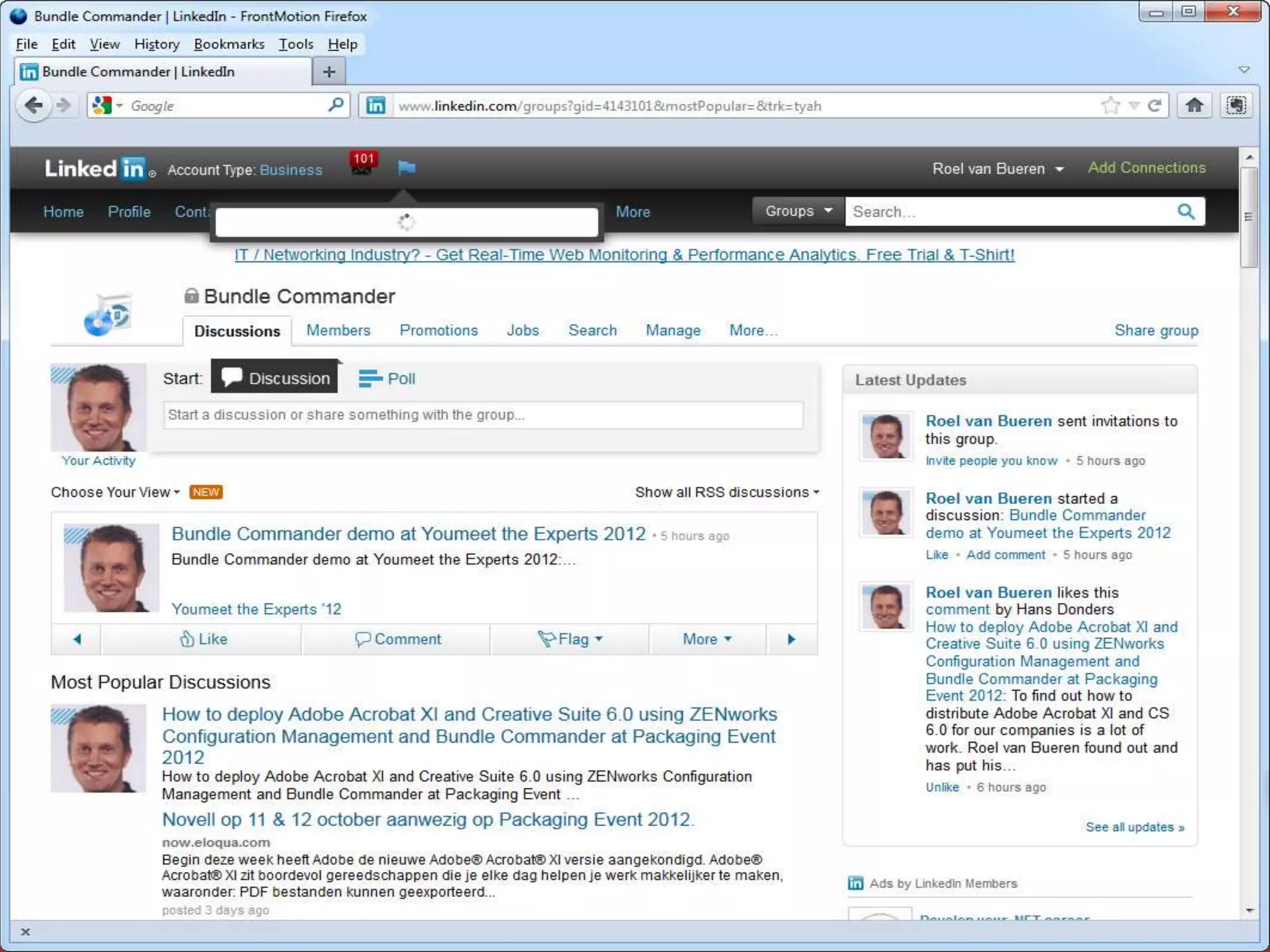Open Firefox home page icon
This screenshot has width=1270, height=952.
pyautogui.click(x=1194, y=105)
